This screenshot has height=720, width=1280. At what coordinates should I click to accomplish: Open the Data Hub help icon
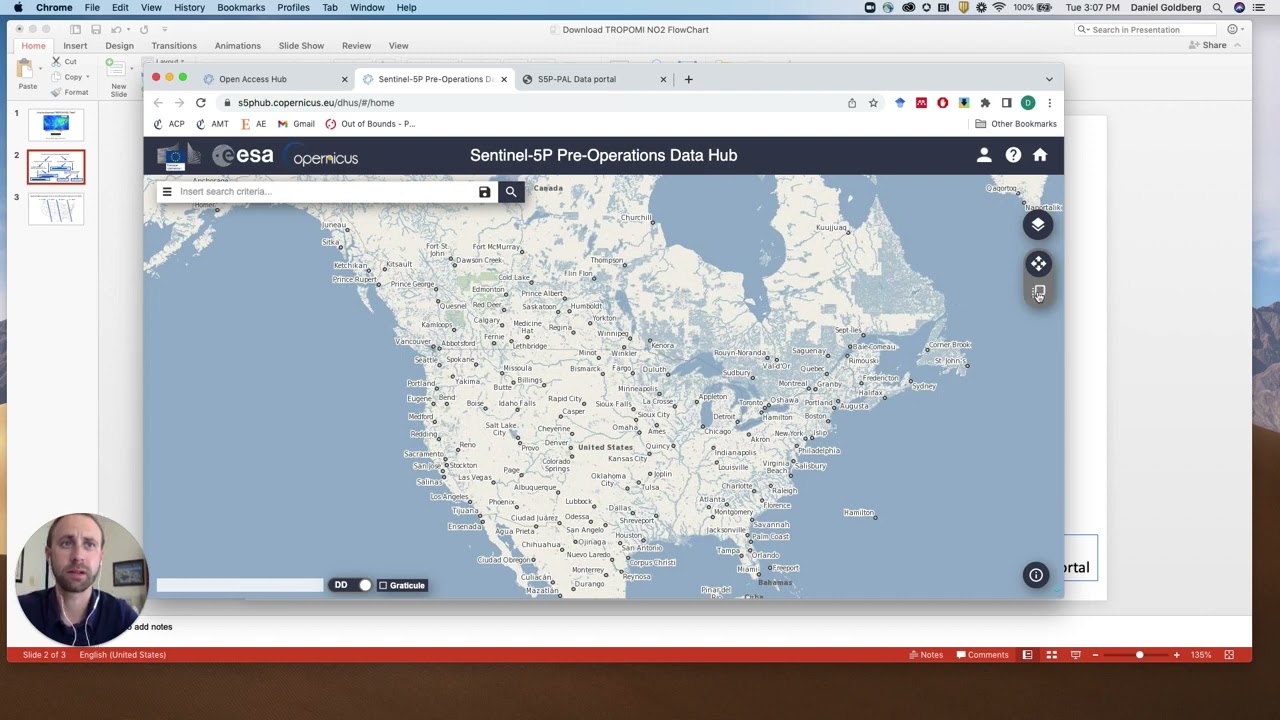tap(1013, 155)
